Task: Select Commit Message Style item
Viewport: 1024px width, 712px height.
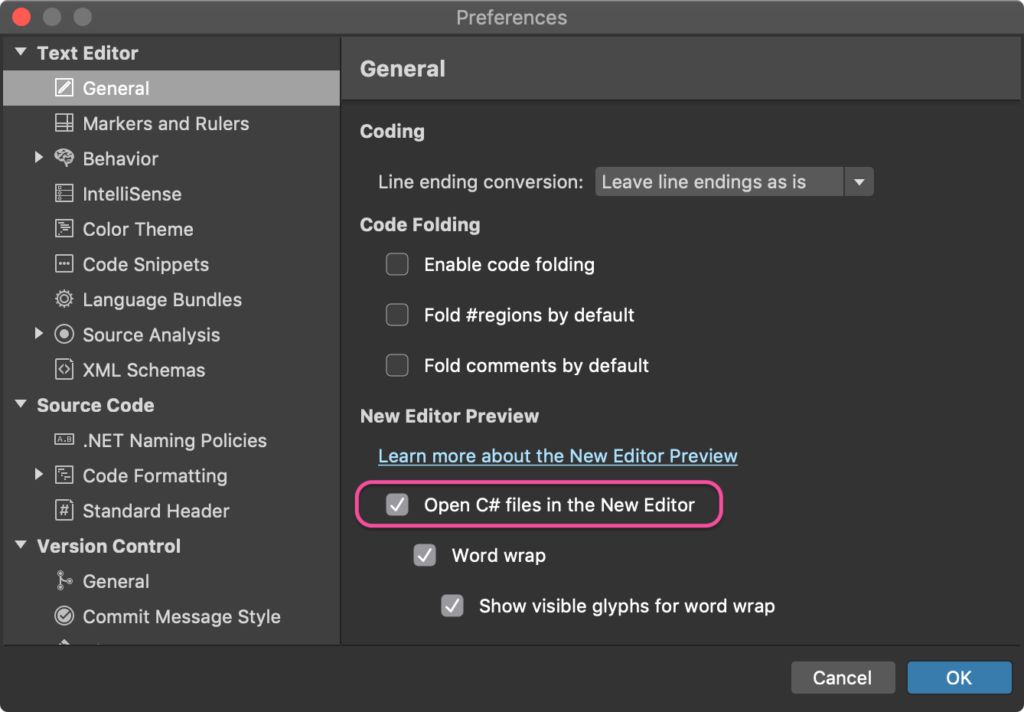Action: 181,617
